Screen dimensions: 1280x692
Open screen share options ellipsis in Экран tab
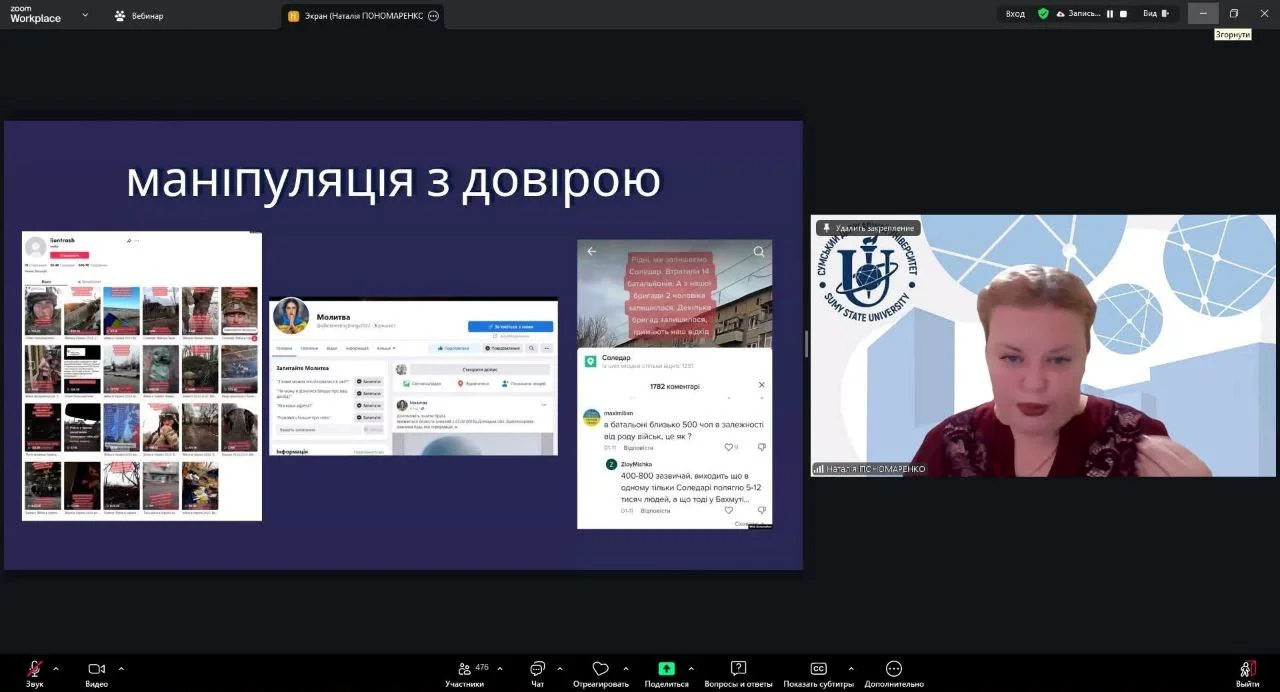click(x=433, y=16)
